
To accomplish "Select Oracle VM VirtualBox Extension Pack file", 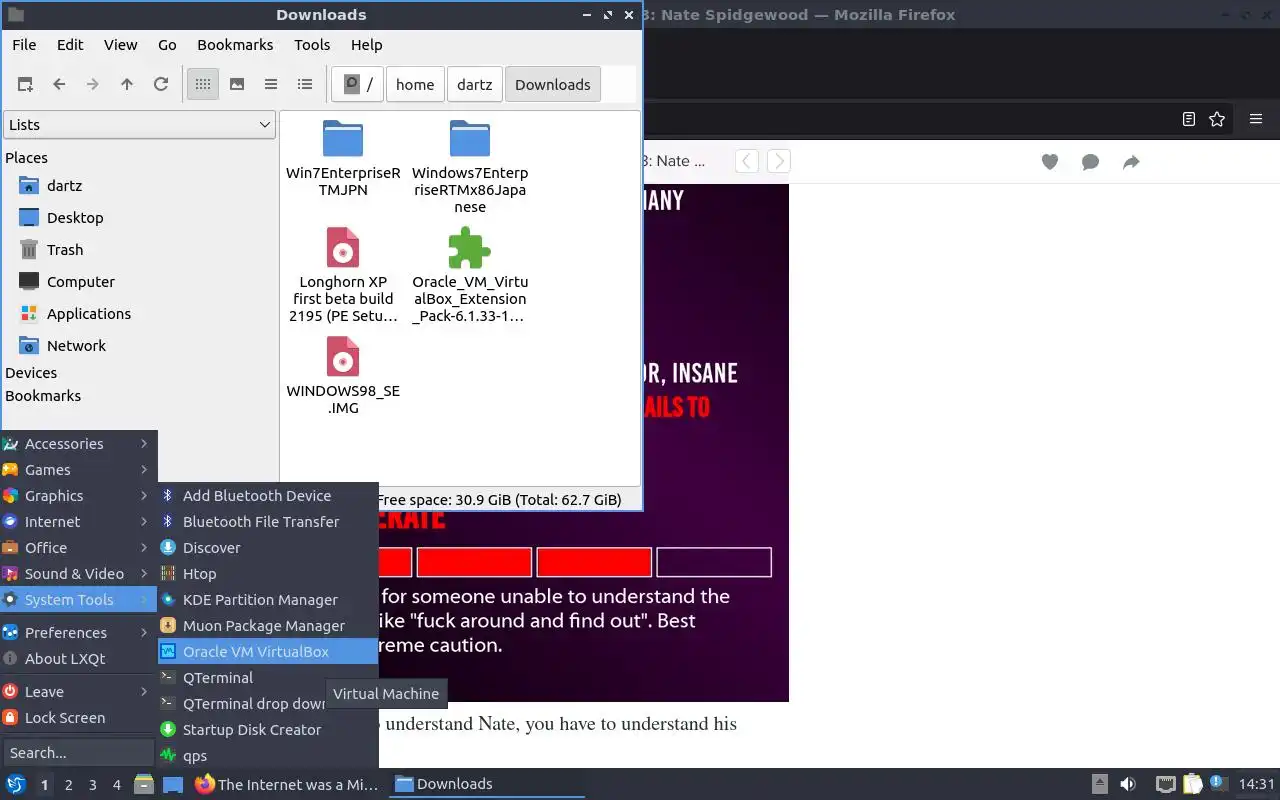I will pyautogui.click(x=469, y=275).
